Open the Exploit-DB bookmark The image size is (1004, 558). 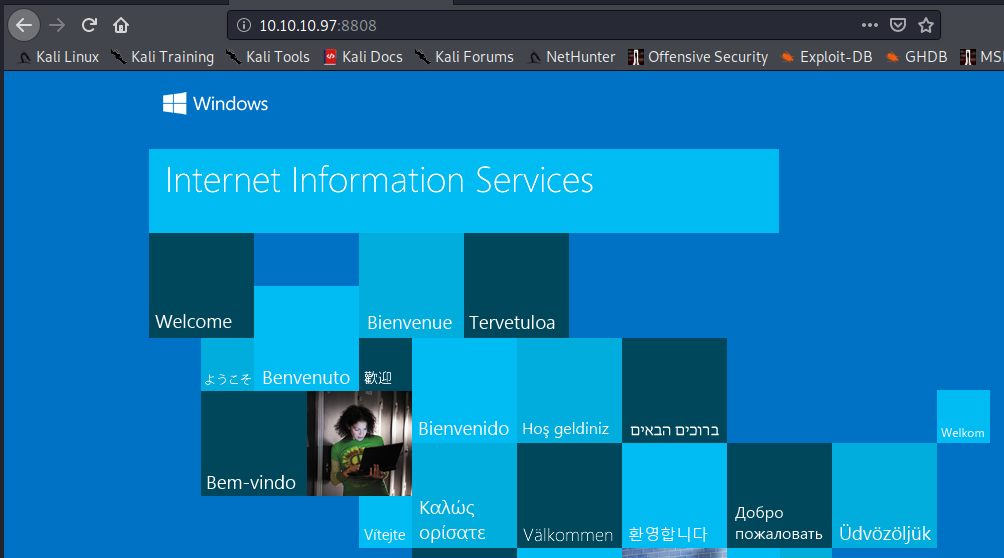(x=826, y=57)
